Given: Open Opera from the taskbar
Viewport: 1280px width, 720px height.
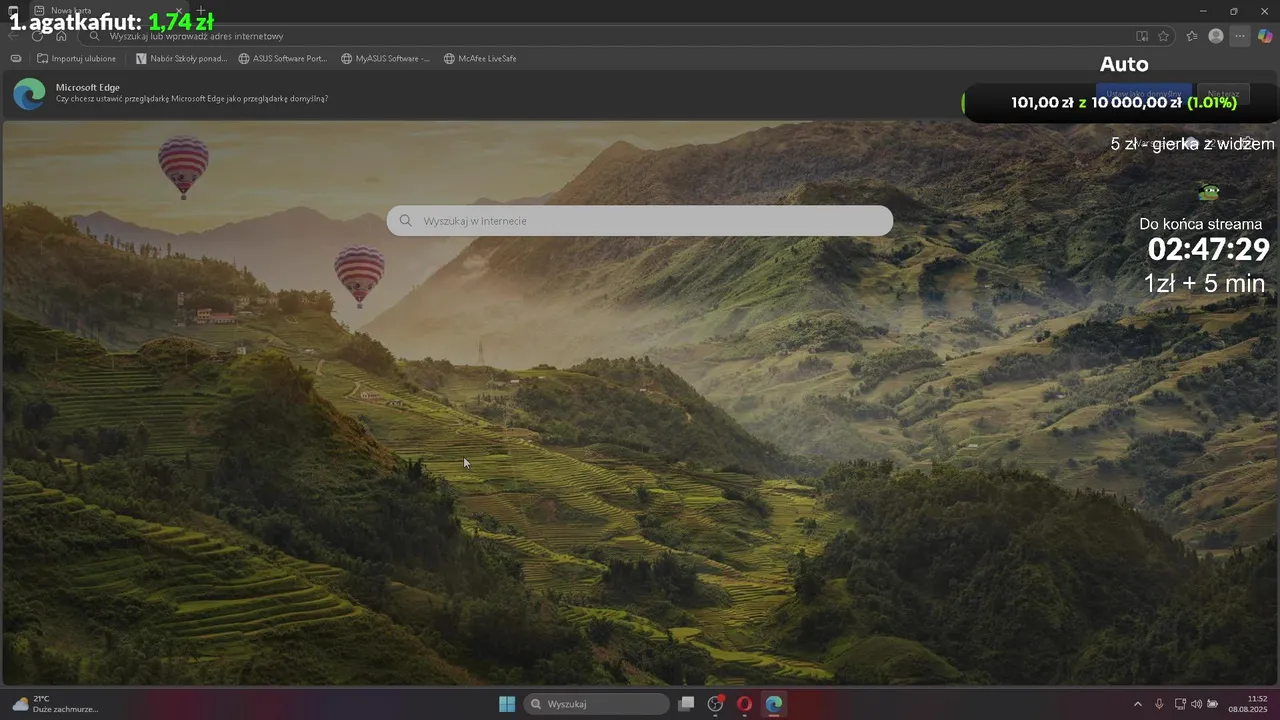Looking at the screenshot, I should pos(744,704).
